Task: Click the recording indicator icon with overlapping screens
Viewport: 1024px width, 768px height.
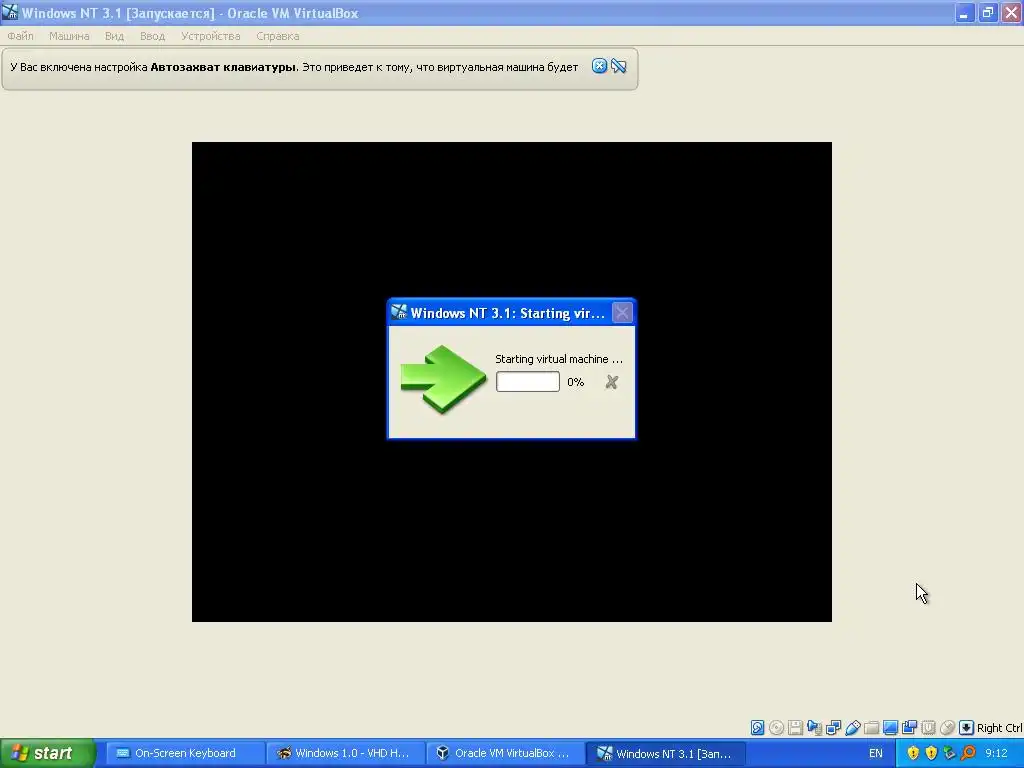Action: 909,728
